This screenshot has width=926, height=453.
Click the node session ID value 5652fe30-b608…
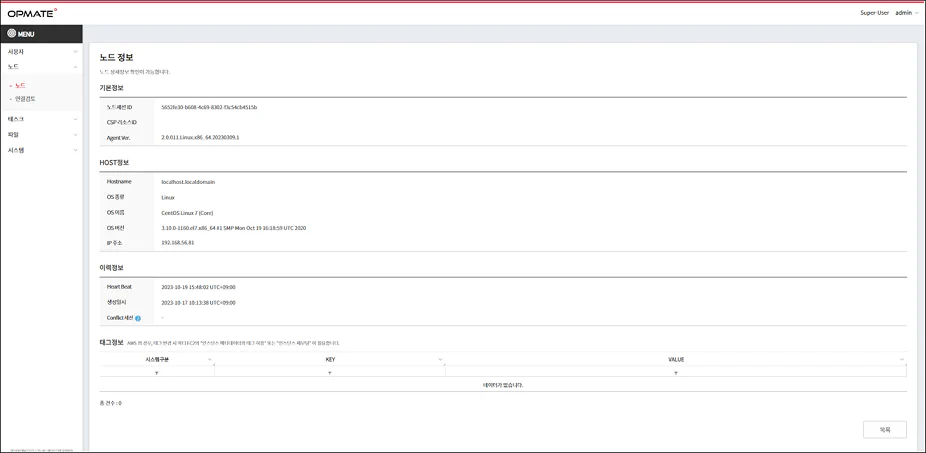[x=209, y=107]
